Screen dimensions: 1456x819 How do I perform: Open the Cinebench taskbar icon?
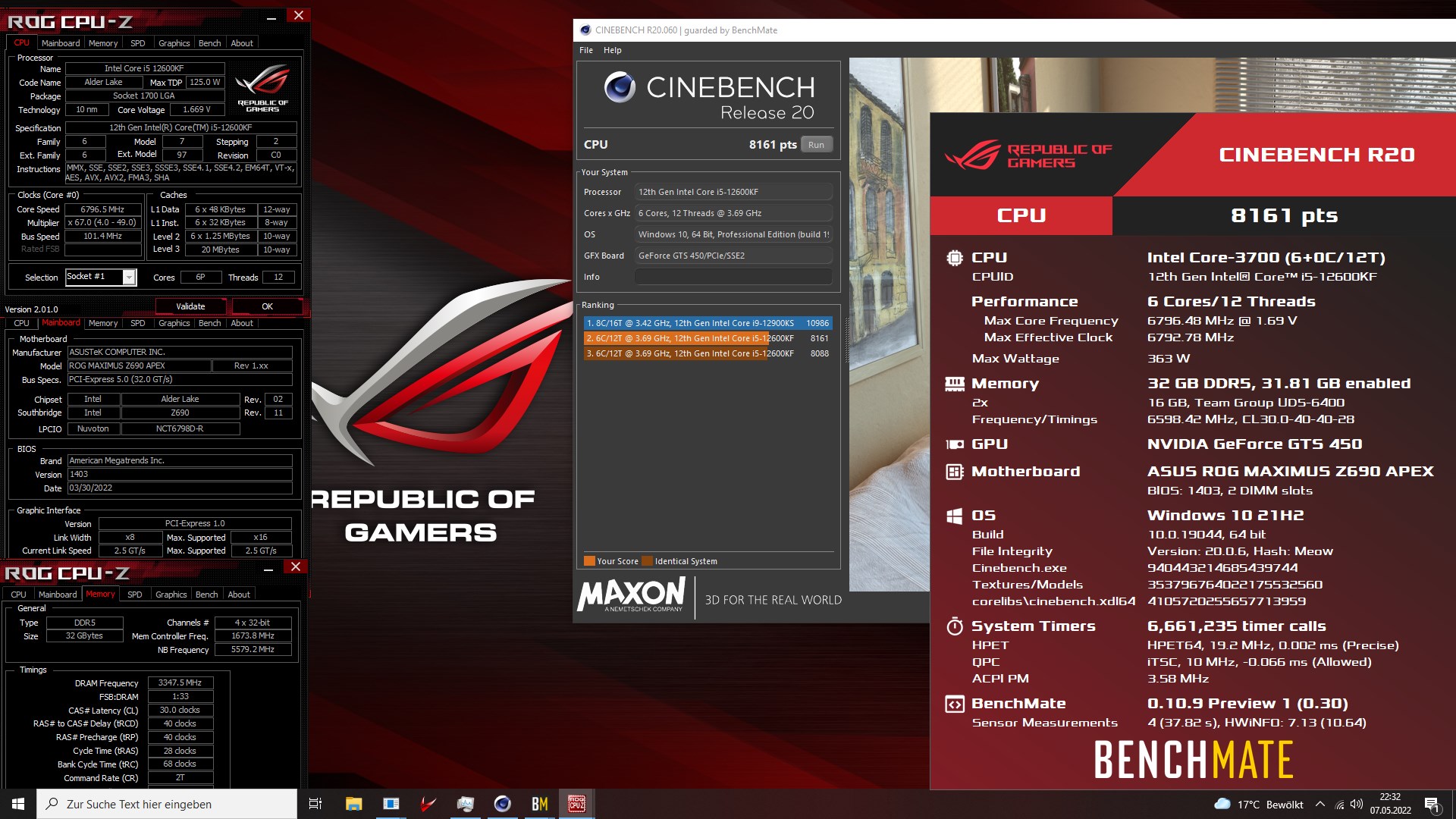(x=502, y=804)
